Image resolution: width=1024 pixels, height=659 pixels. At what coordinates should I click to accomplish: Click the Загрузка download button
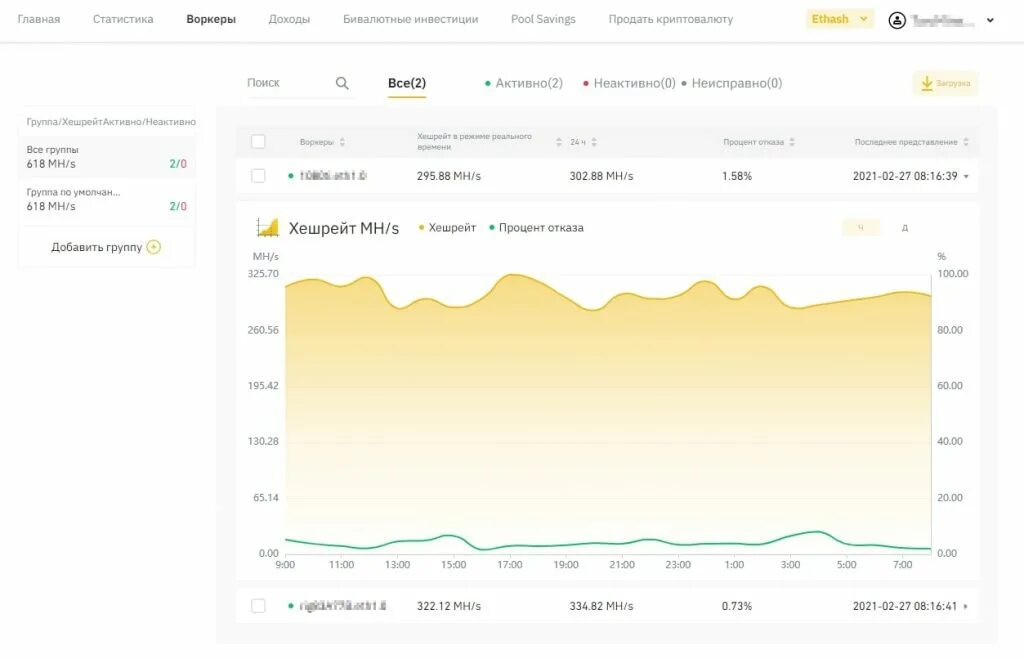point(946,83)
